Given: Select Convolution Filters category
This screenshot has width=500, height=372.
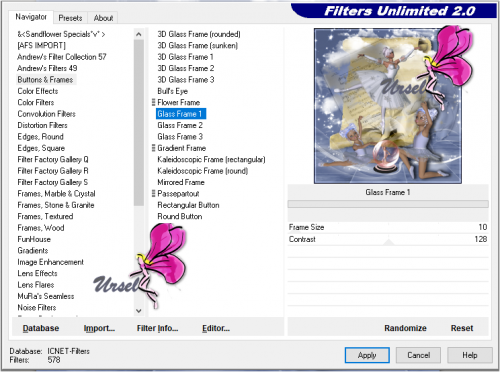Looking at the screenshot, I should (x=46, y=114).
